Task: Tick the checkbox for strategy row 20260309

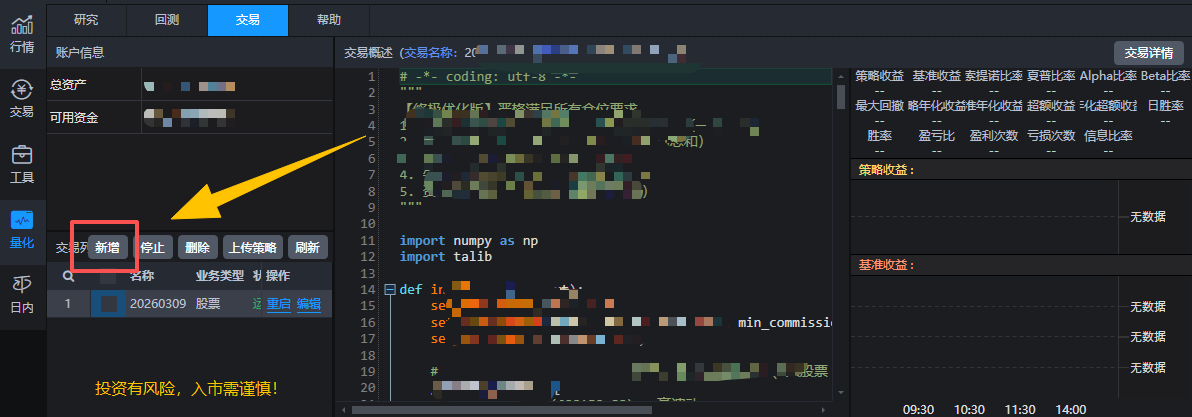Action: pos(108,304)
